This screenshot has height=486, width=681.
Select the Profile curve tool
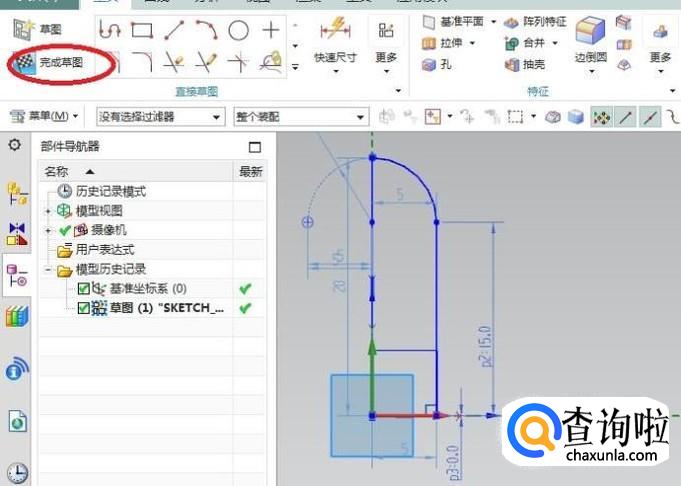109,30
